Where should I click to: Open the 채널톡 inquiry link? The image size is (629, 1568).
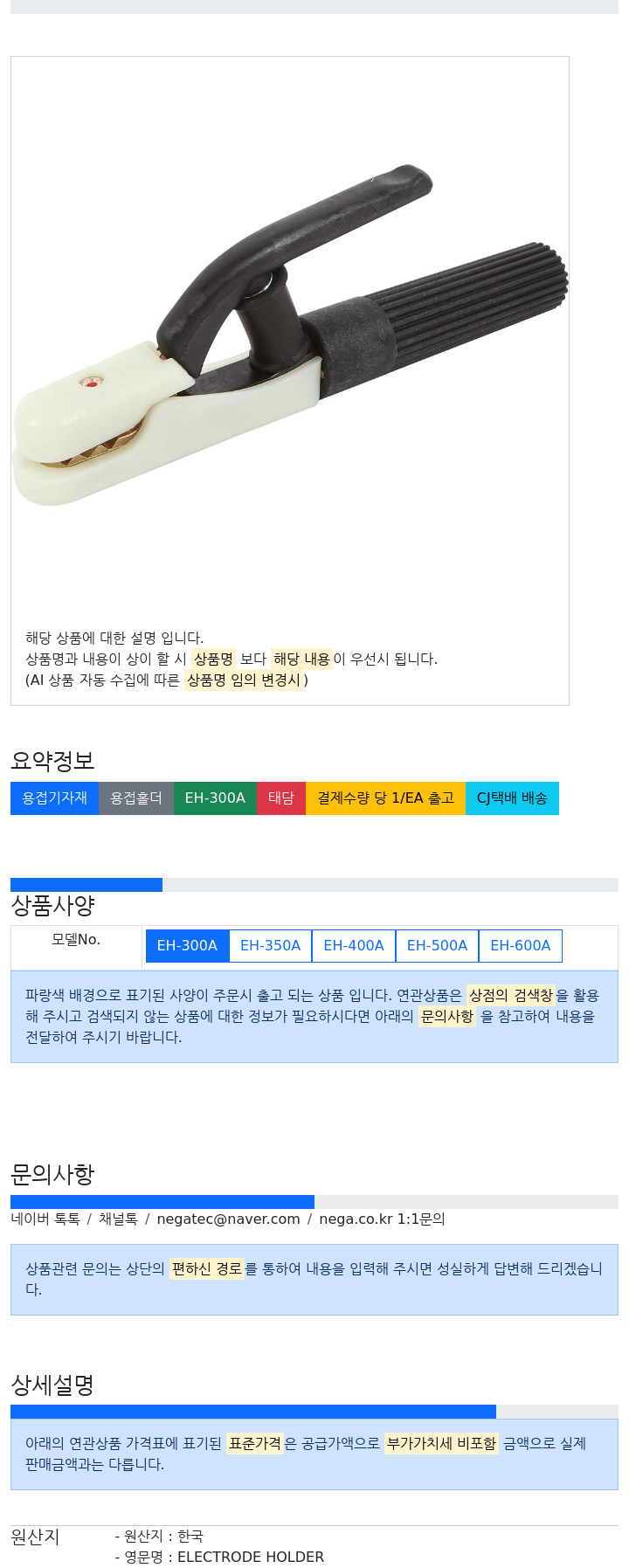click(118, 1219)
